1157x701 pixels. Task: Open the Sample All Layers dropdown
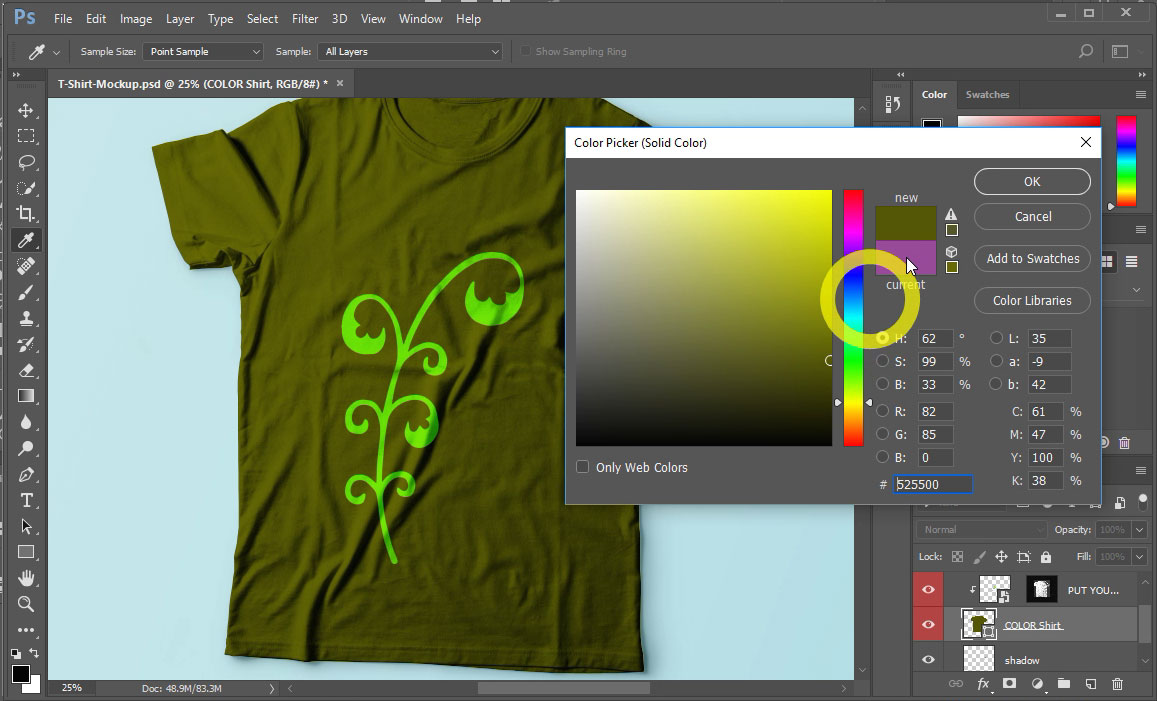(410, 52)
